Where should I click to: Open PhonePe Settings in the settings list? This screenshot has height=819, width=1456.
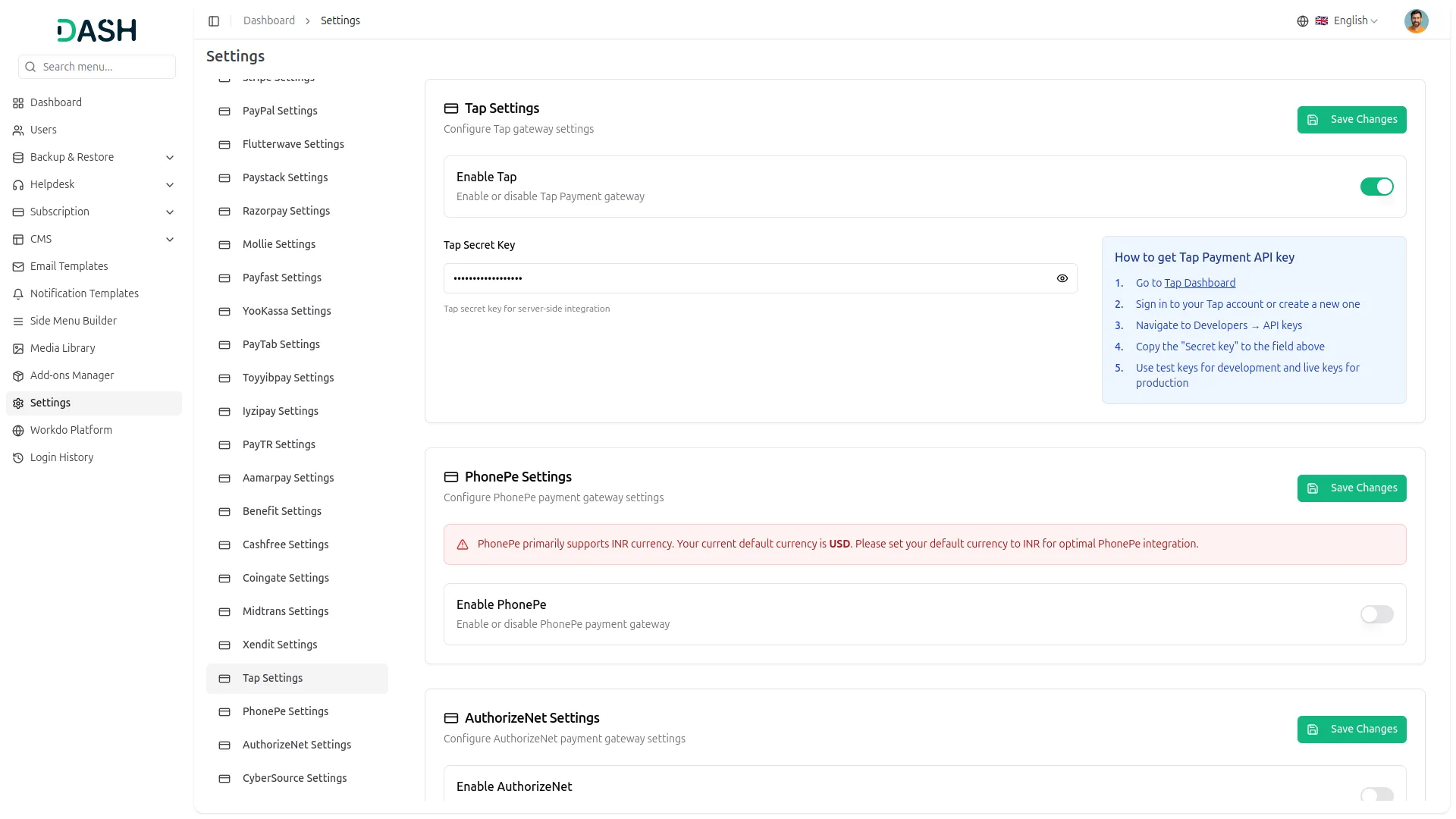(x=297, y=712)
